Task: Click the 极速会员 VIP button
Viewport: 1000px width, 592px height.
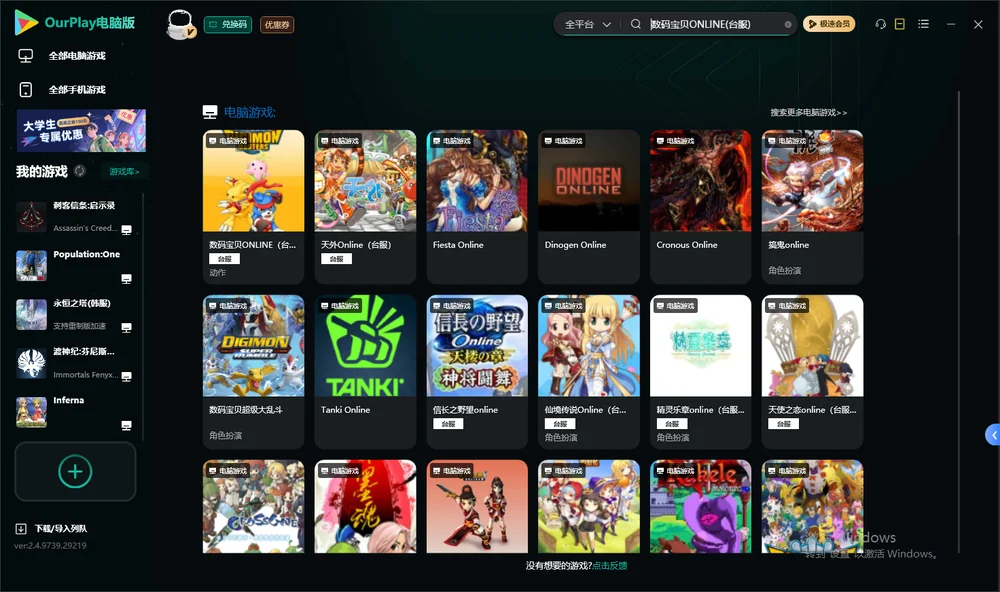Action: pos(828,24)
